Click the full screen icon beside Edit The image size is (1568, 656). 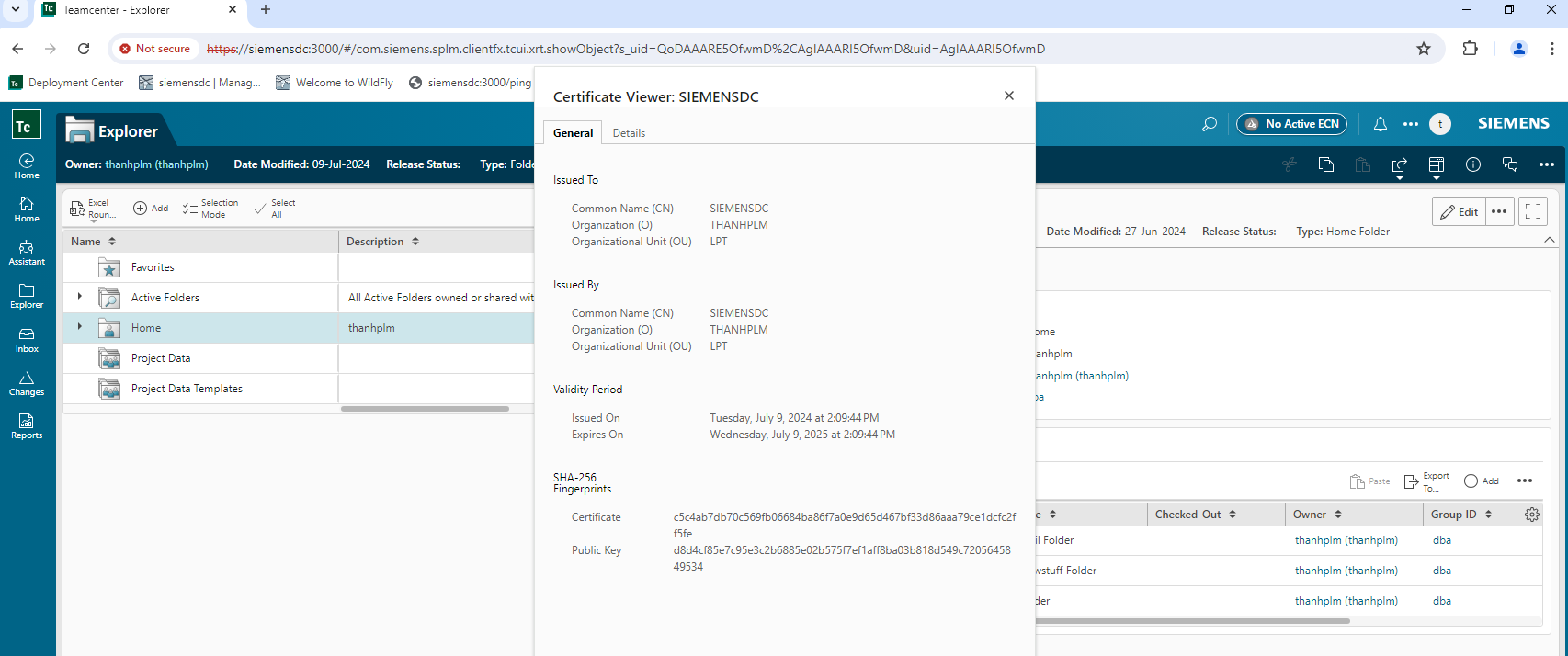(1533, 211)
